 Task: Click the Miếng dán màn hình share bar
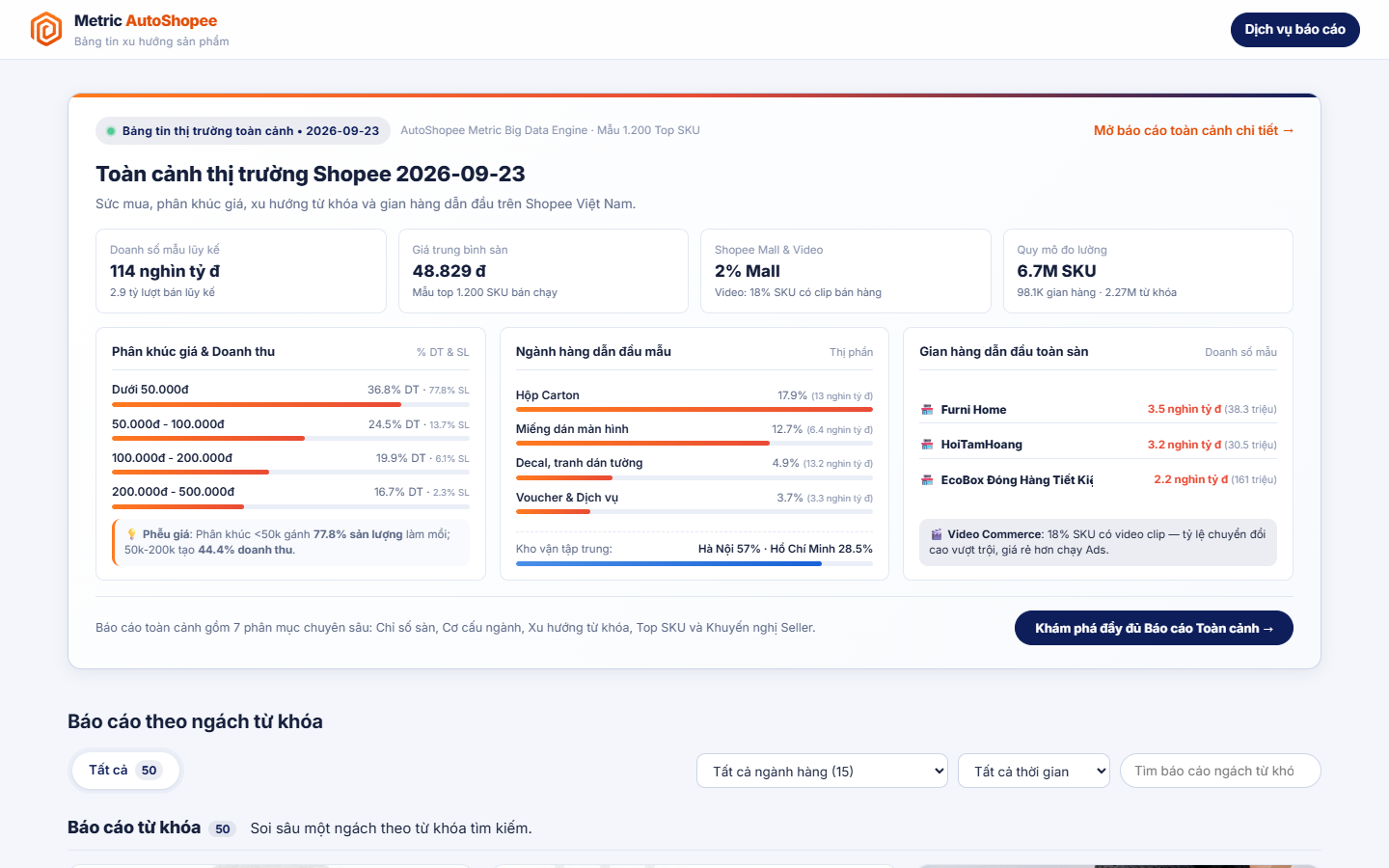[694, 444]
